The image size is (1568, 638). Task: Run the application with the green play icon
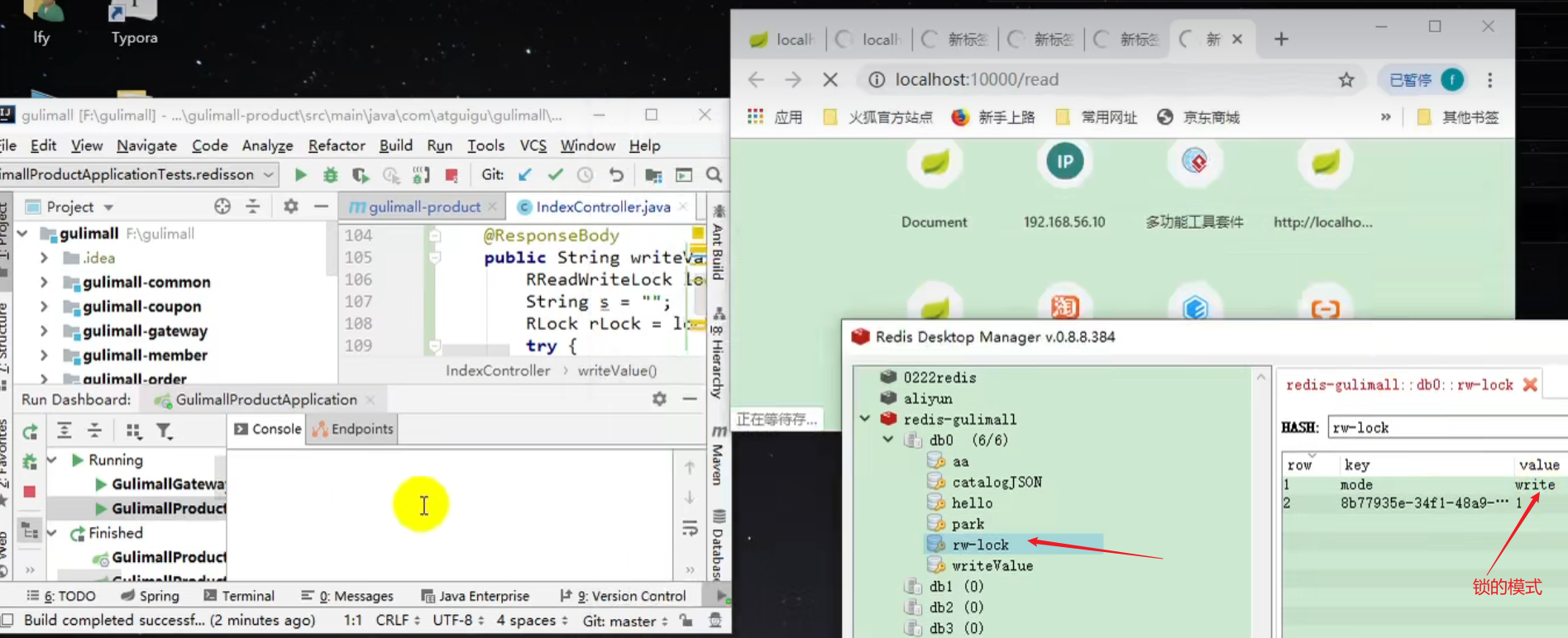(301, 174)
